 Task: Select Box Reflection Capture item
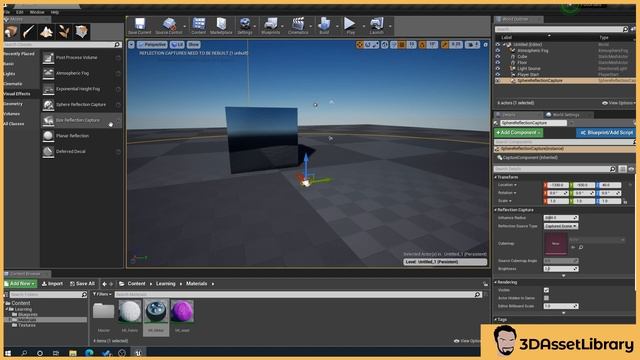coord(82,120)
